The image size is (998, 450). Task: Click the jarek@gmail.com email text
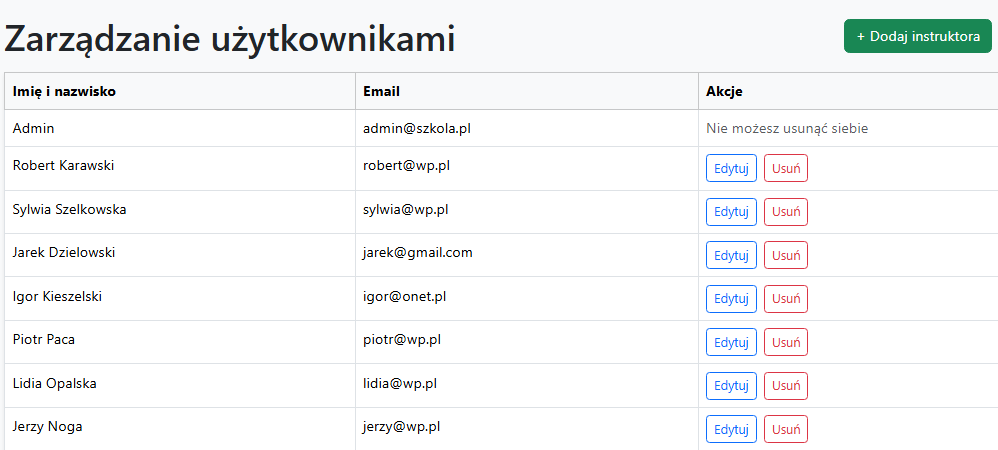click(x=417, y=252)
